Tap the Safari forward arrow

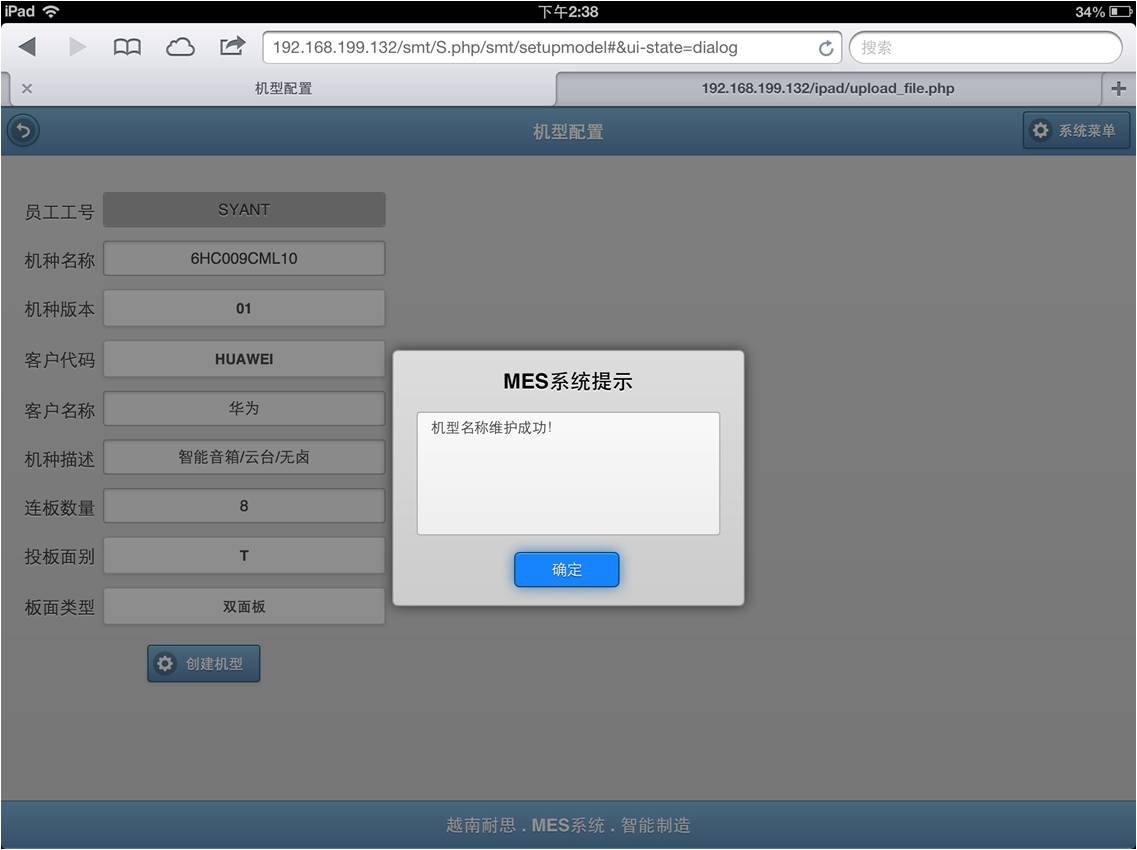point(77,47)
